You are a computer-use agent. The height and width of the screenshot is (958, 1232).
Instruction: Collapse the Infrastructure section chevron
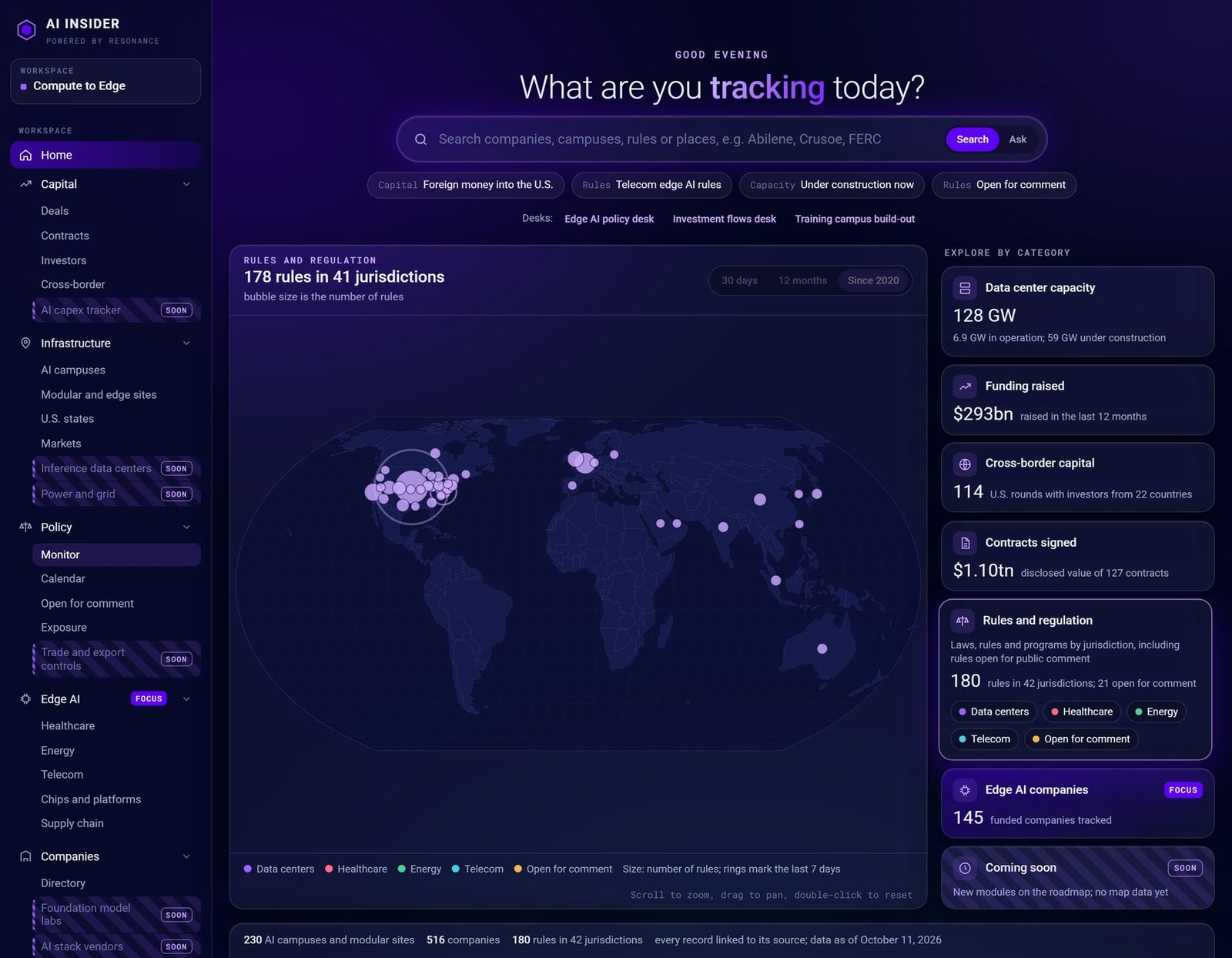pos(186,343)
